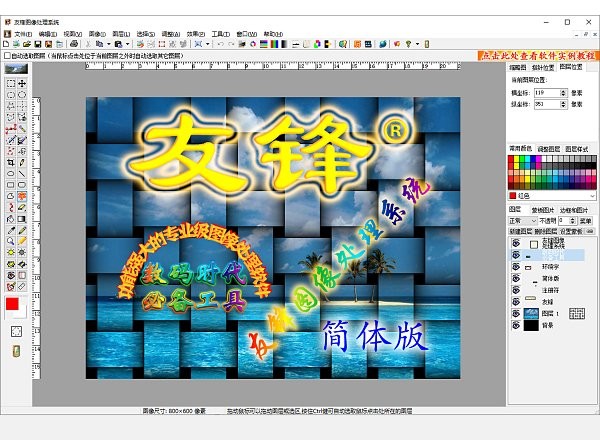Select the Crop tool in toolbox

[x=11, y=162]
